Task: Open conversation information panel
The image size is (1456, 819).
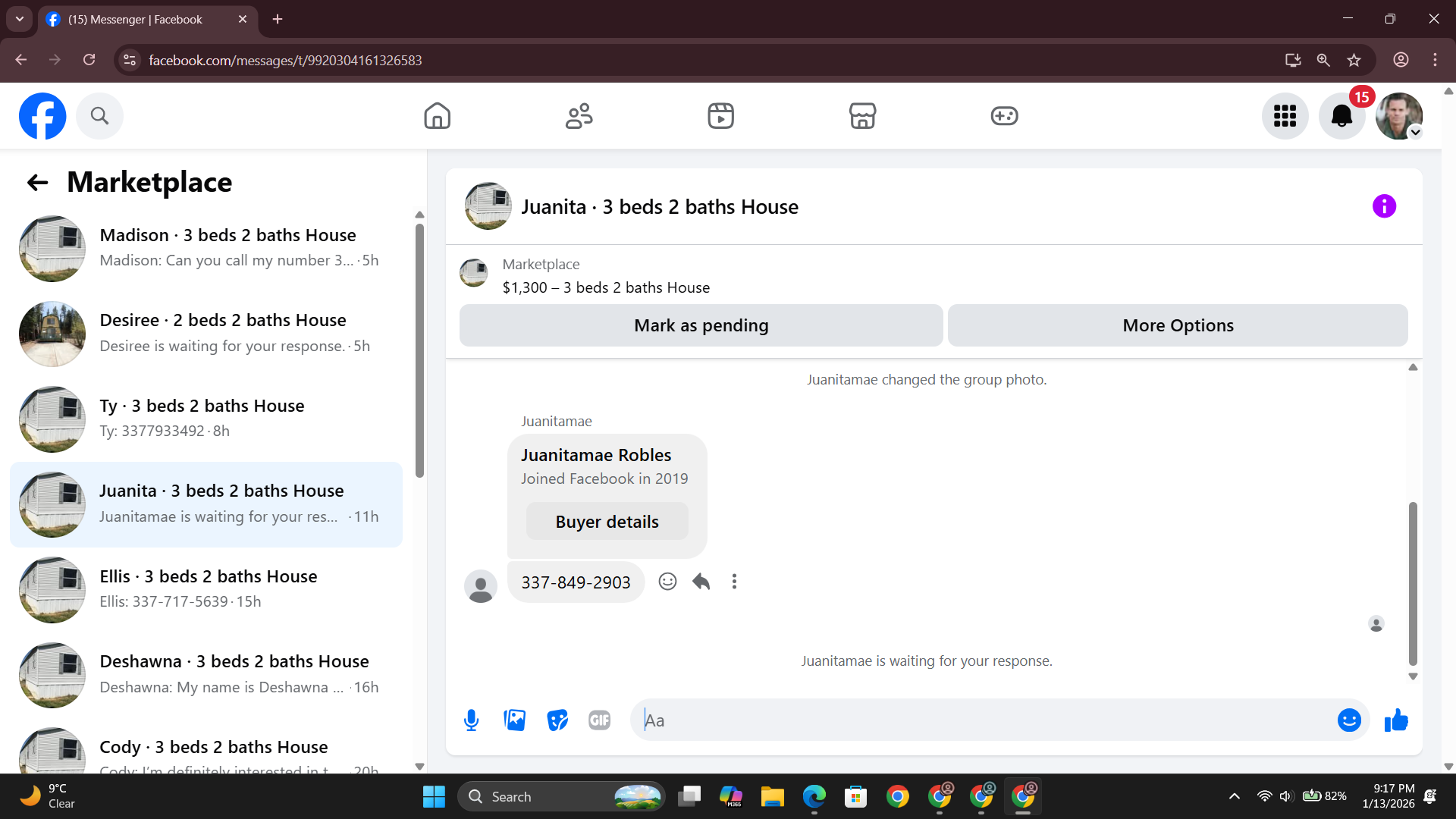Action: pyautogui.click(x=1384, y=206)
